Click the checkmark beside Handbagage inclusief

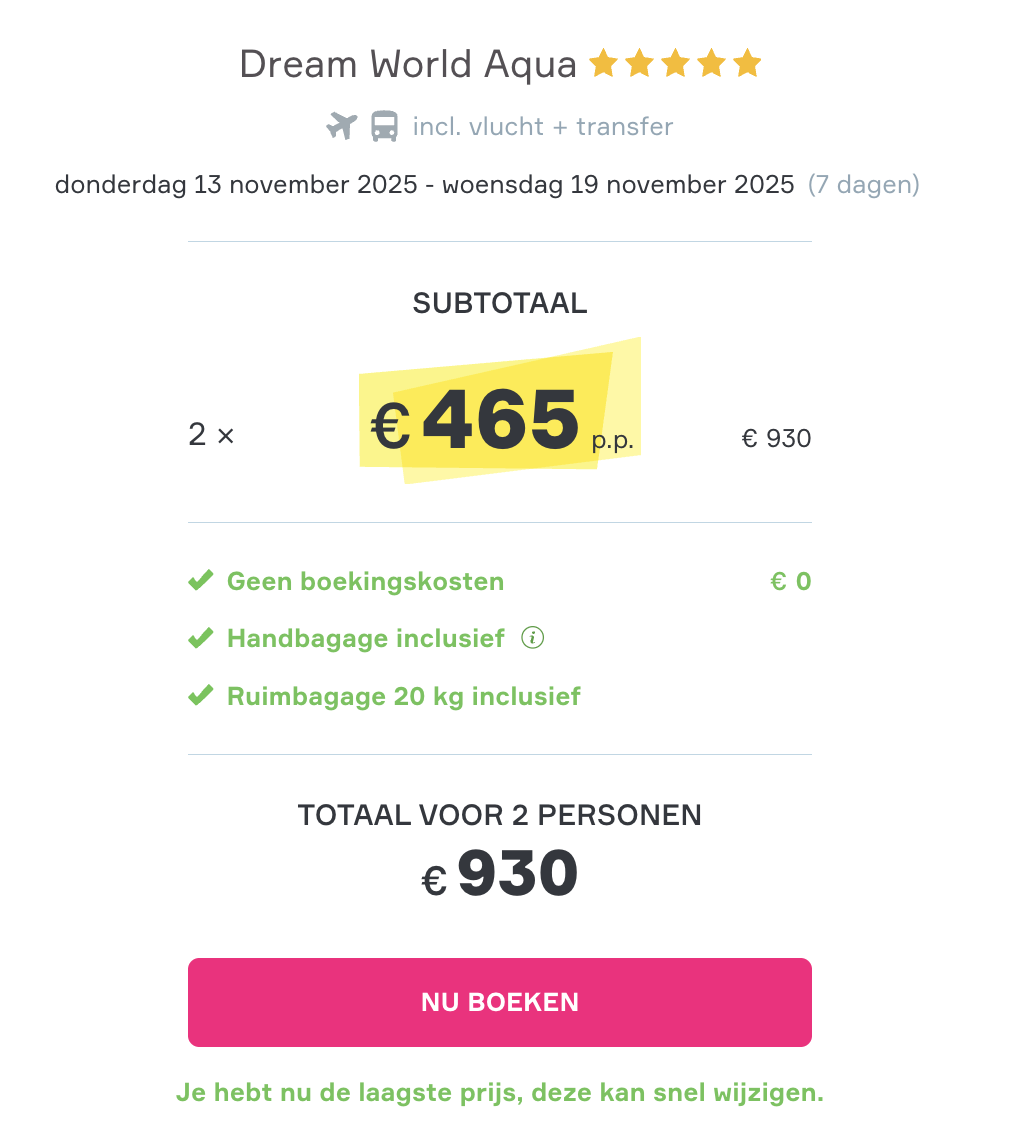[201, 638]
